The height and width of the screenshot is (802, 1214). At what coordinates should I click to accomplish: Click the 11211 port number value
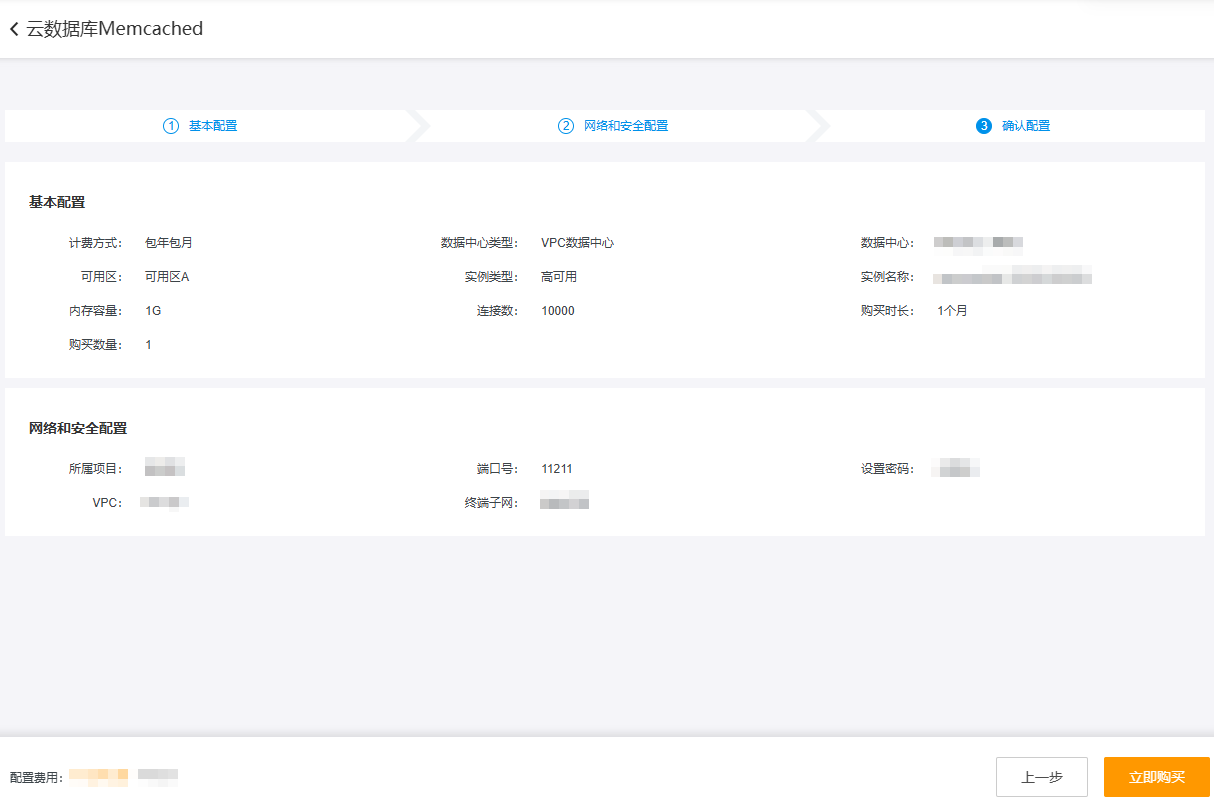pyautogui.click(x=557, y=469)
